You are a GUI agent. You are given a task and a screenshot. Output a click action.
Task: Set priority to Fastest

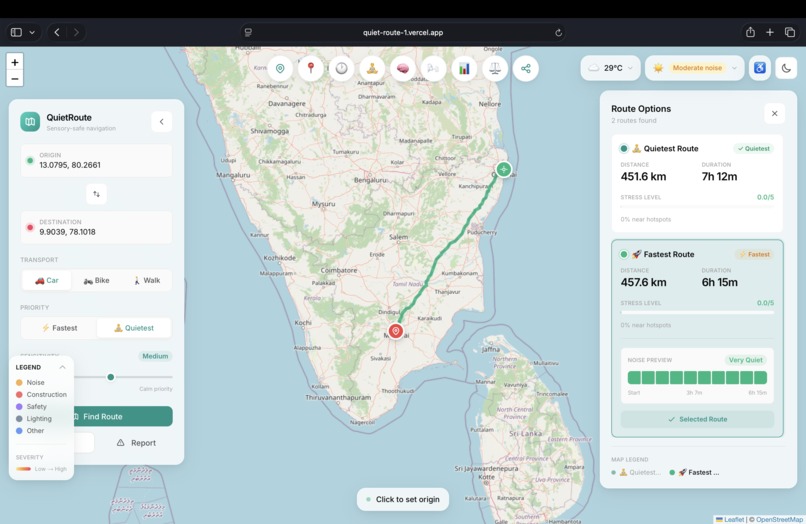(x=59, y=328)
